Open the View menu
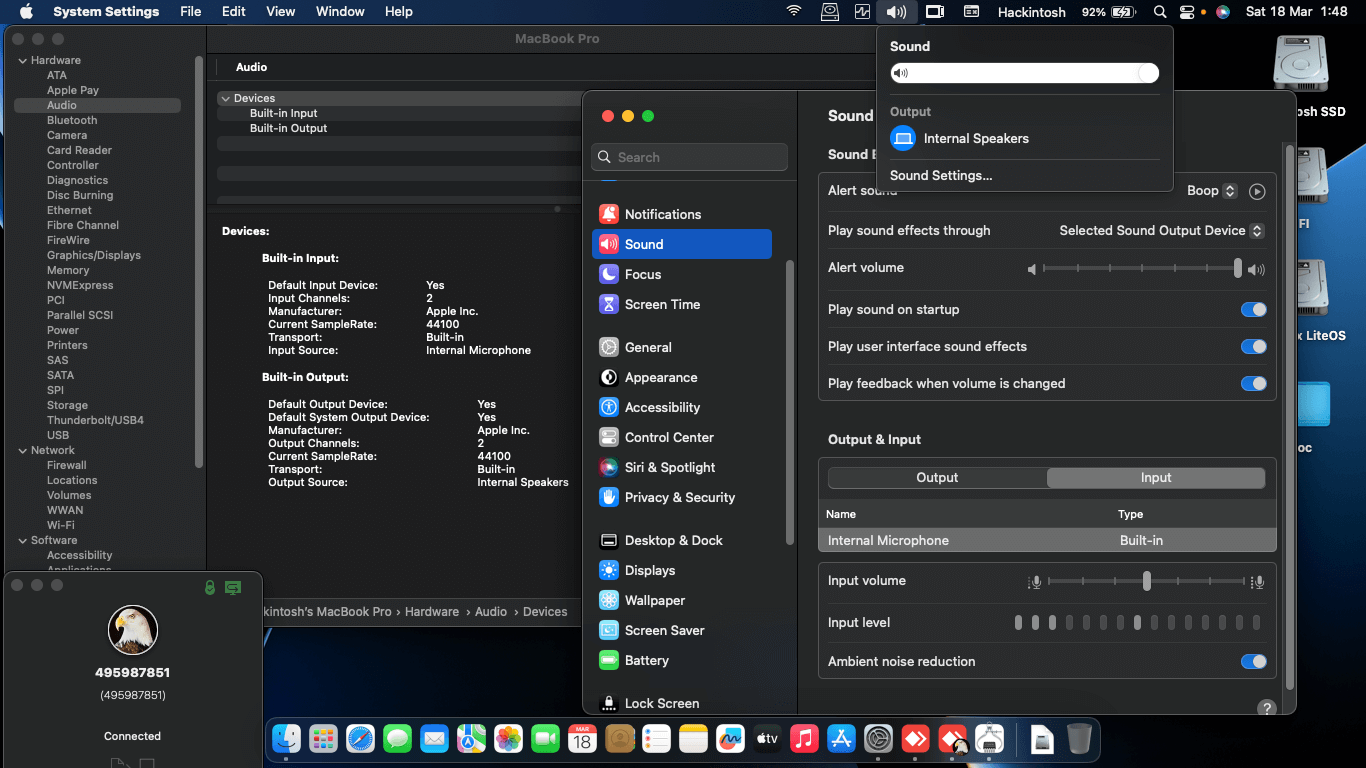1366x768 pixels. point(281,12)
